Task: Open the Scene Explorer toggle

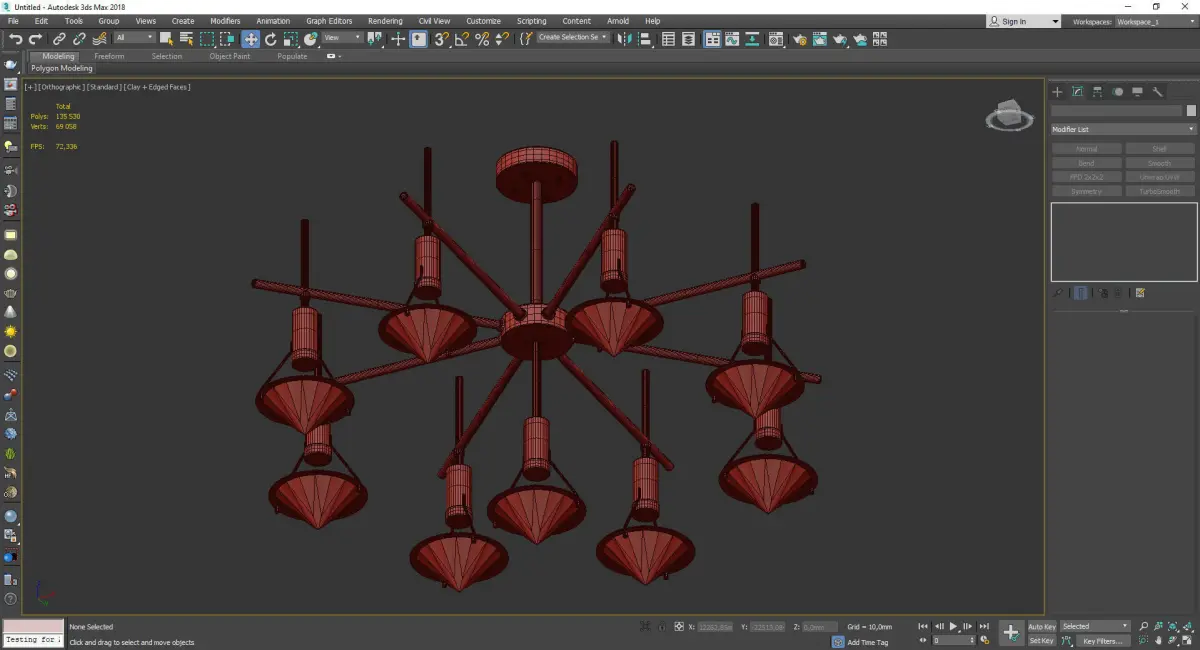Action: tap(669, 39)
